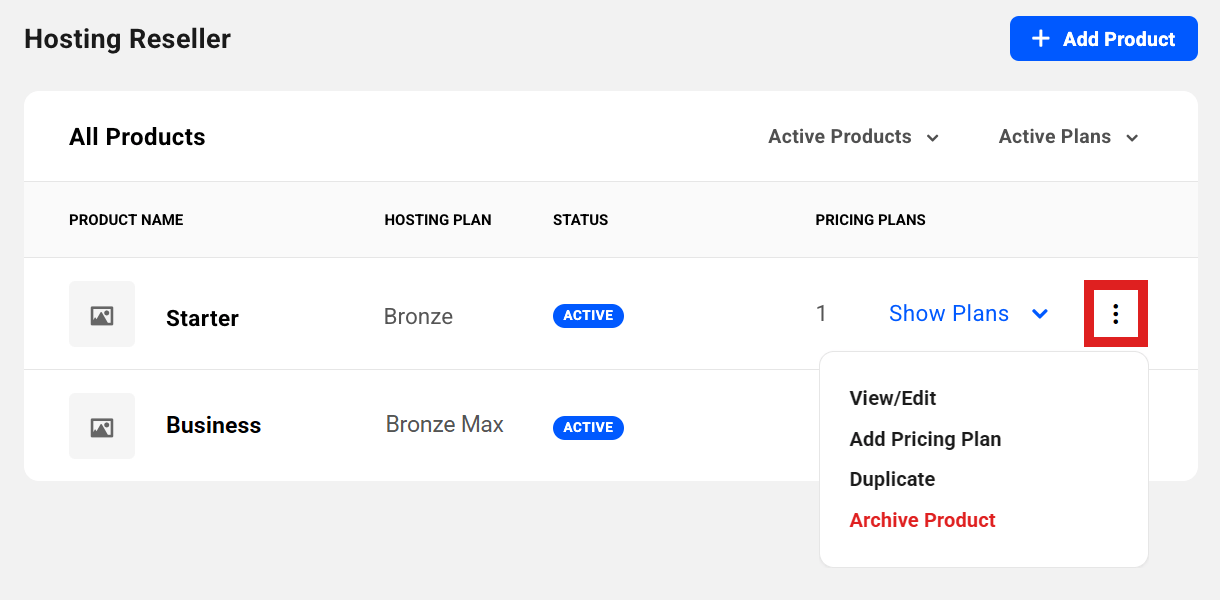Select Add Pricing Plan menu entry
This screenshot has height=600, width=1220.
[925, 439]
